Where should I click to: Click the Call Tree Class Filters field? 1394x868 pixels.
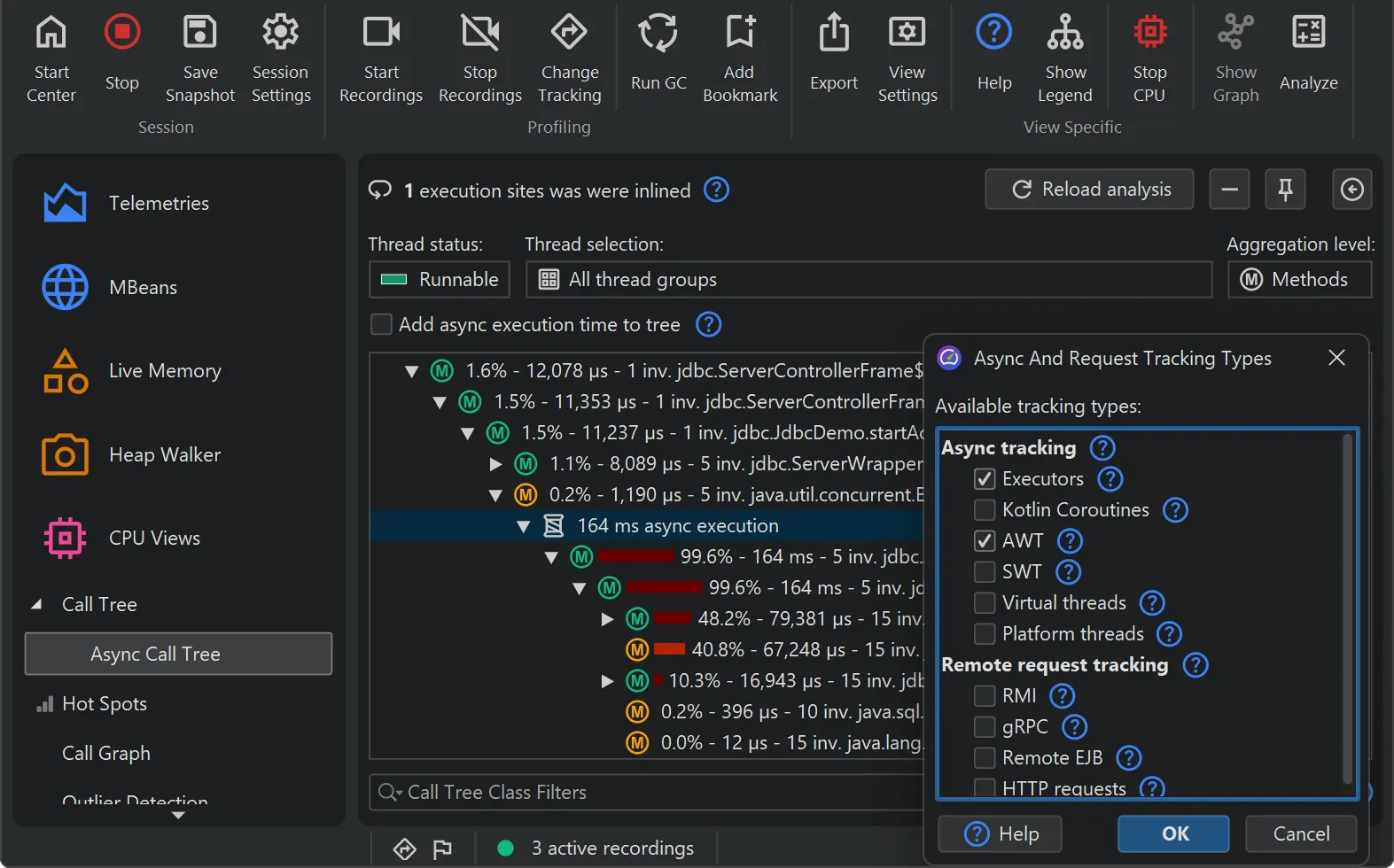pos(647,792)
